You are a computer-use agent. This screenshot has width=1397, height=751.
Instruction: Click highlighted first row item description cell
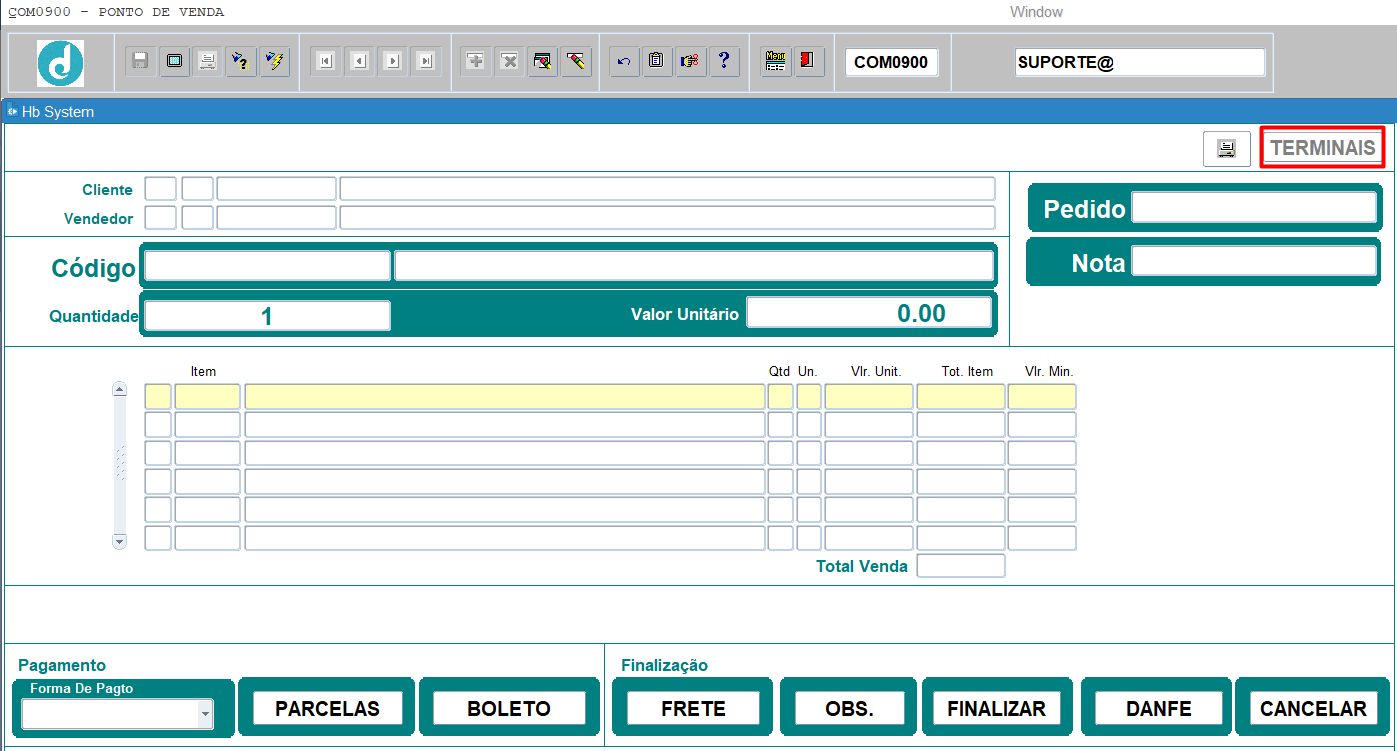(x=505, y=397)
